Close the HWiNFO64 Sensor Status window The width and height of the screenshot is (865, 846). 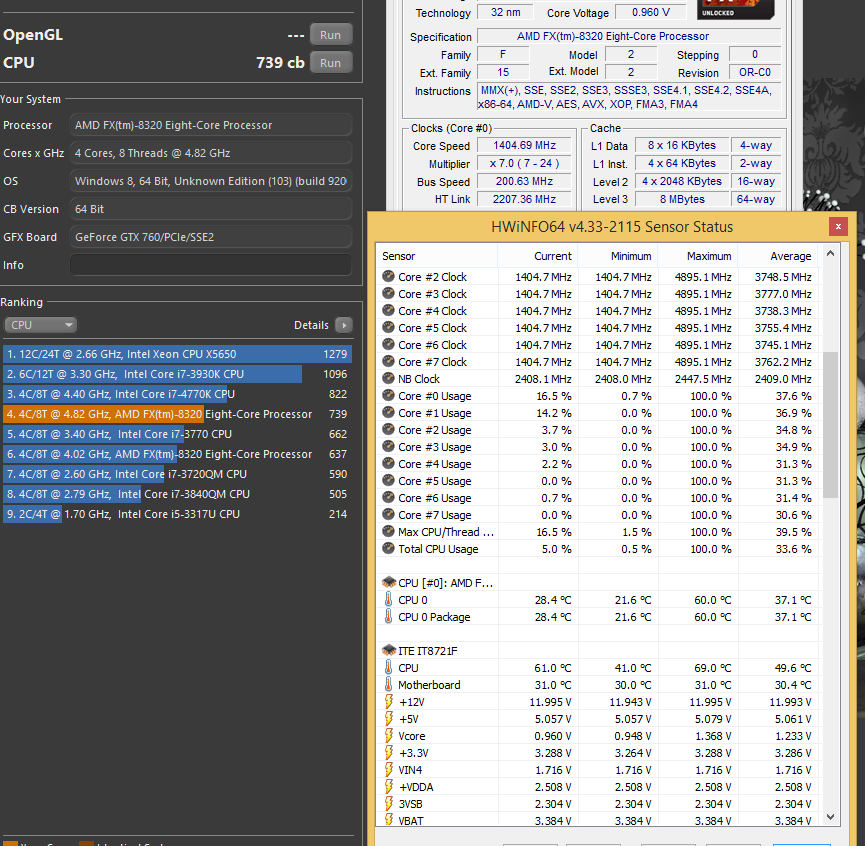[838, 226]
